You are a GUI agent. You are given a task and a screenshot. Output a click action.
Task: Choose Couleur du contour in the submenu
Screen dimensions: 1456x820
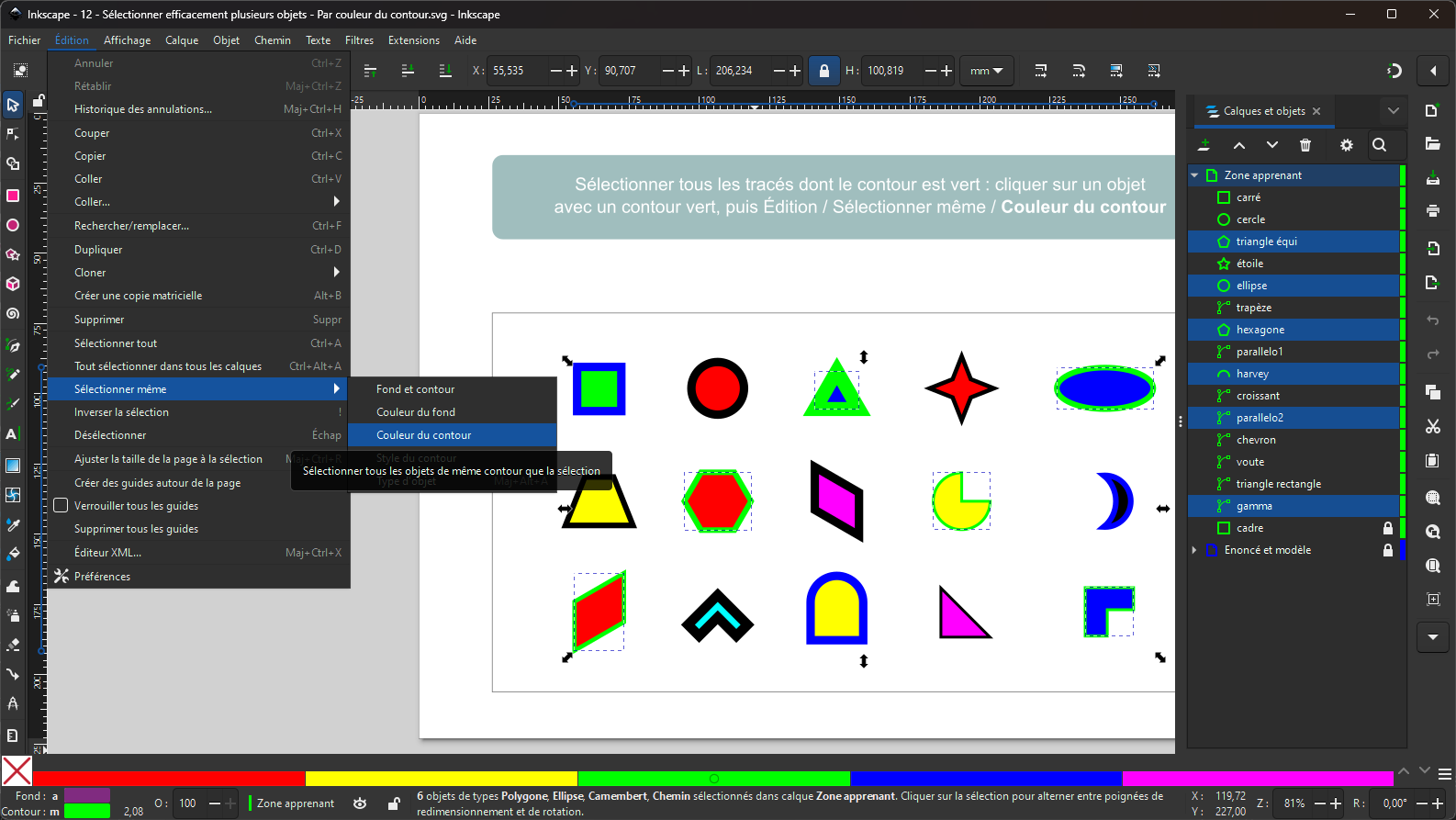[453, 435]
